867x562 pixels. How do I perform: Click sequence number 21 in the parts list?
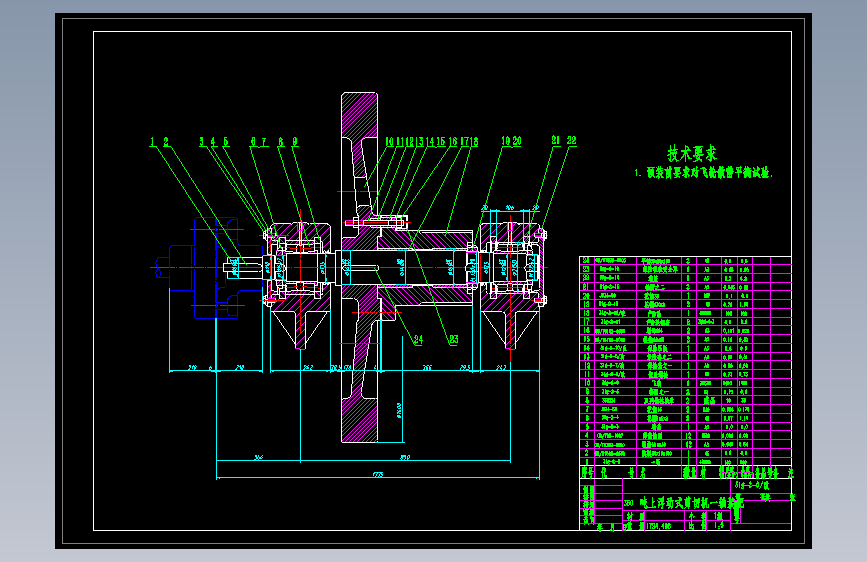click(587, 287)
